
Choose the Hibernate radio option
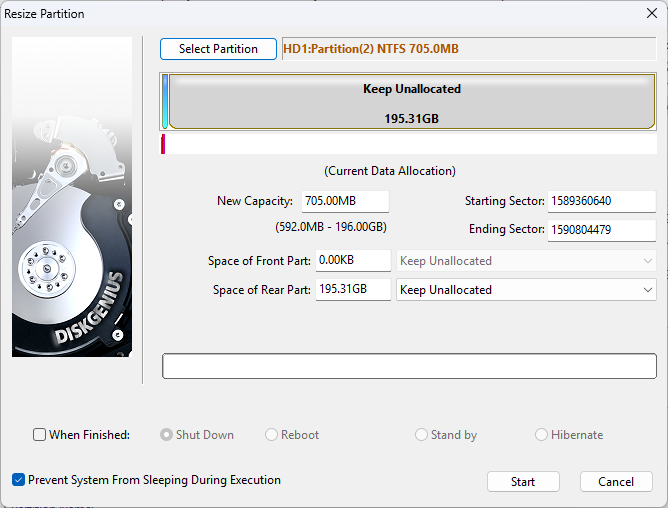[542, 435]
